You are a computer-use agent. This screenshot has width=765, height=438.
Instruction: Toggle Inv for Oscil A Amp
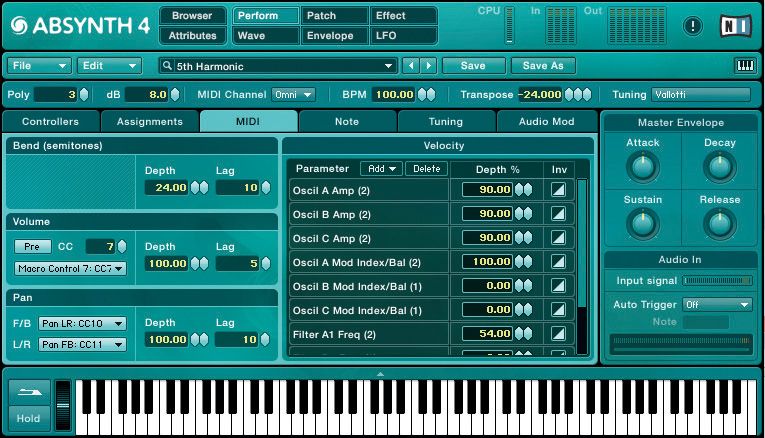(x=558, y=189)
